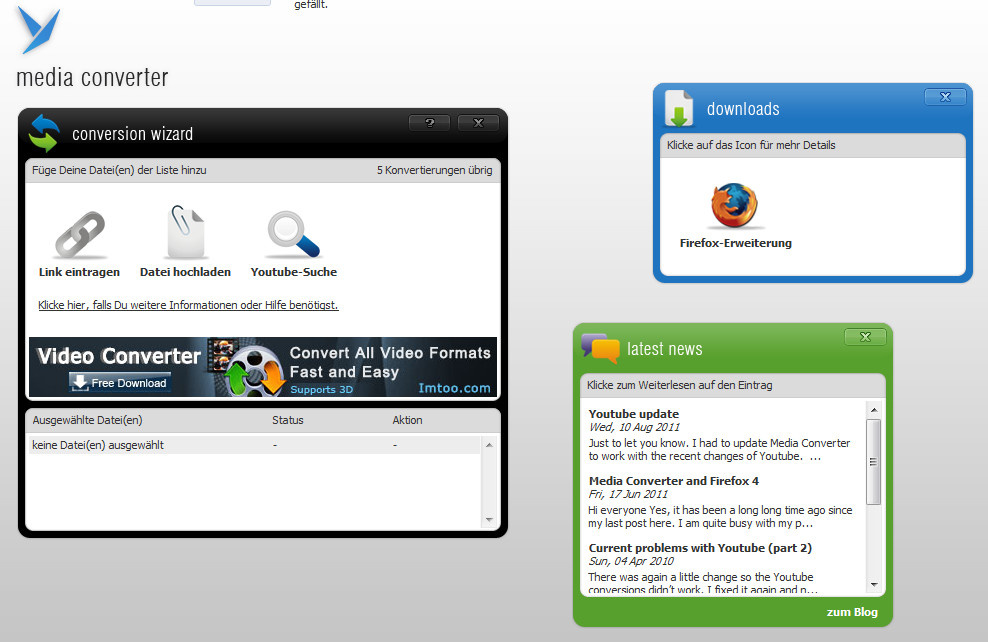Open Media Converter and Firefox 4 entry
The image size is (988, 642).
coord(674,481)
